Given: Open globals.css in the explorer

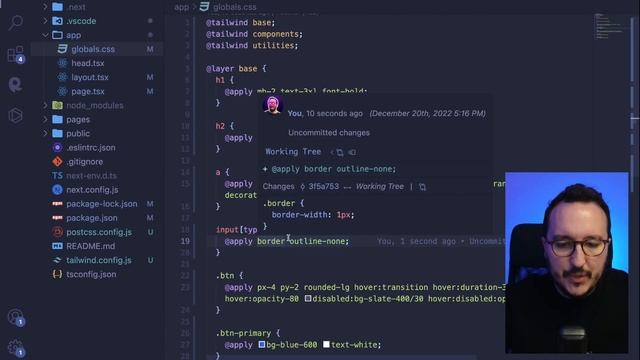Looking at the screenshot, I should 93,49.
